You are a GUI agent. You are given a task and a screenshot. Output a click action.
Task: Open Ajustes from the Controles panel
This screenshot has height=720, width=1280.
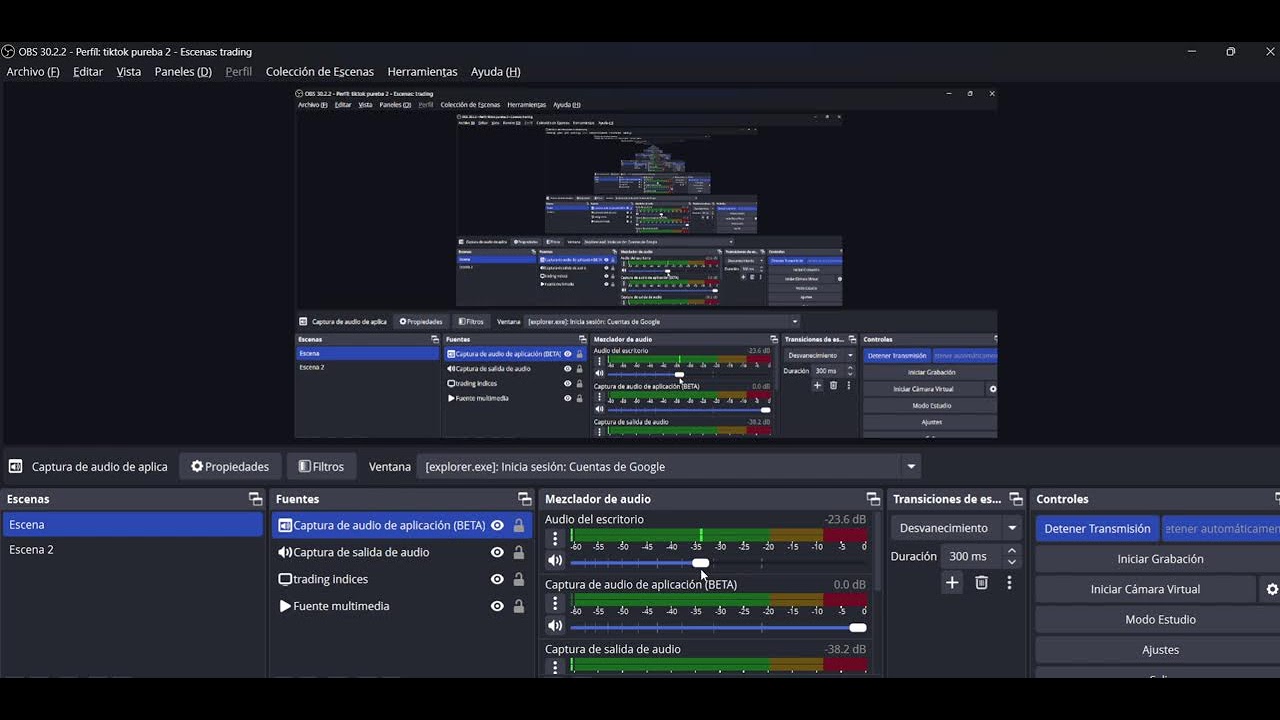coord(1160,650)
